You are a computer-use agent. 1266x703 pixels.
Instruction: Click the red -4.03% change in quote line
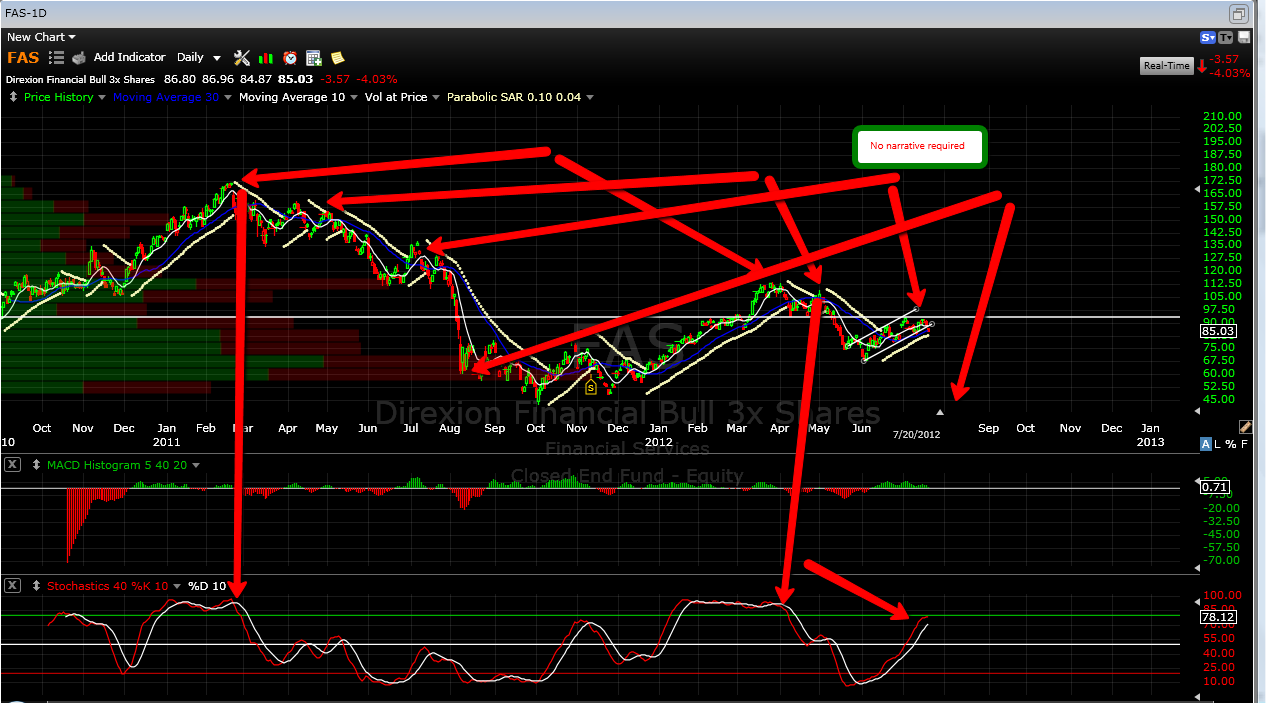click(378, 78)
